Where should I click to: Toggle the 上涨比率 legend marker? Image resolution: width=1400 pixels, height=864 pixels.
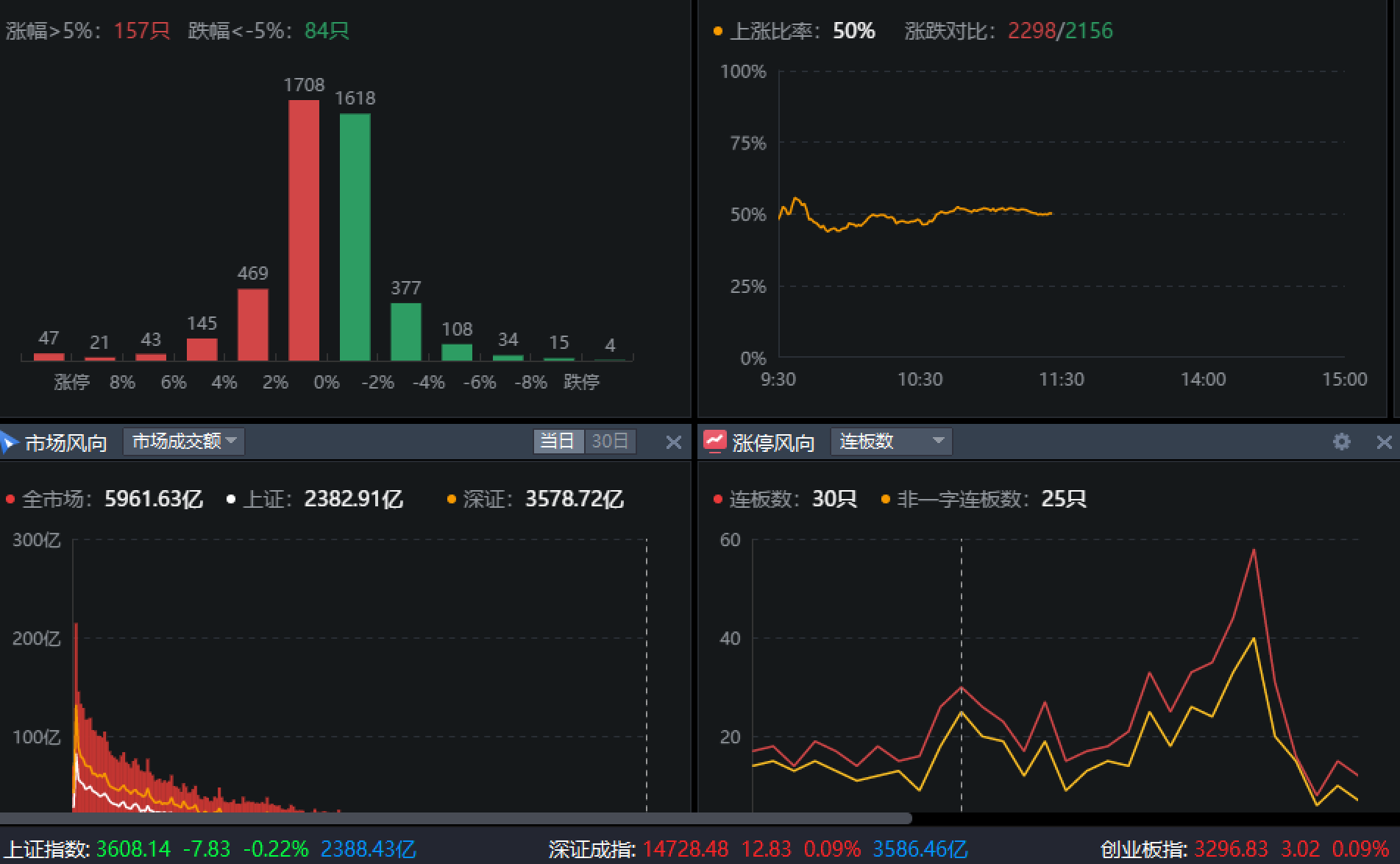point(718,32)
